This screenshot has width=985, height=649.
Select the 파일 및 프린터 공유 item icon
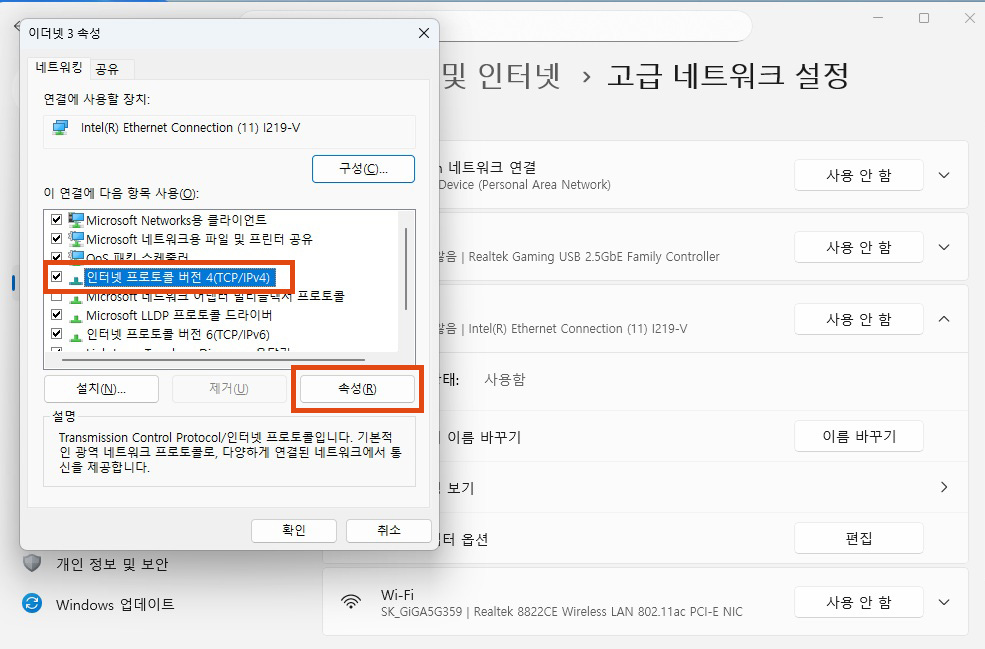point(76,239)
